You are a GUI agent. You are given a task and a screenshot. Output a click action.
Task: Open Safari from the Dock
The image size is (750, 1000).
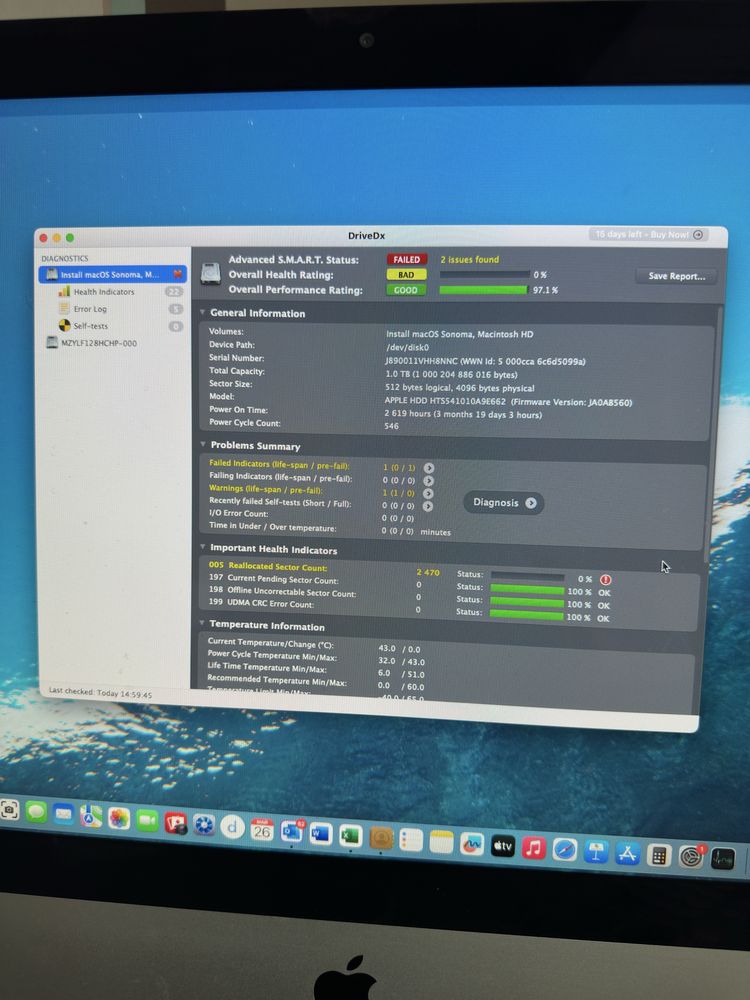[x=564, y=850]
